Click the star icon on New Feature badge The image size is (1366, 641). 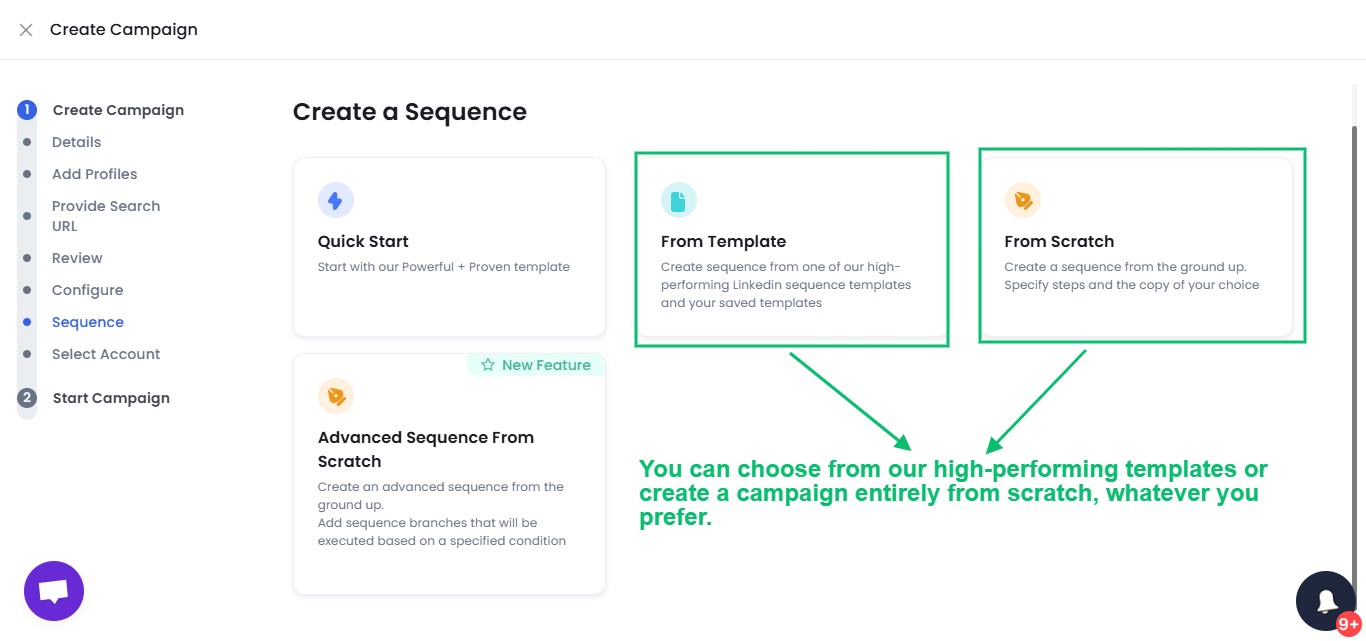point(487,365)
